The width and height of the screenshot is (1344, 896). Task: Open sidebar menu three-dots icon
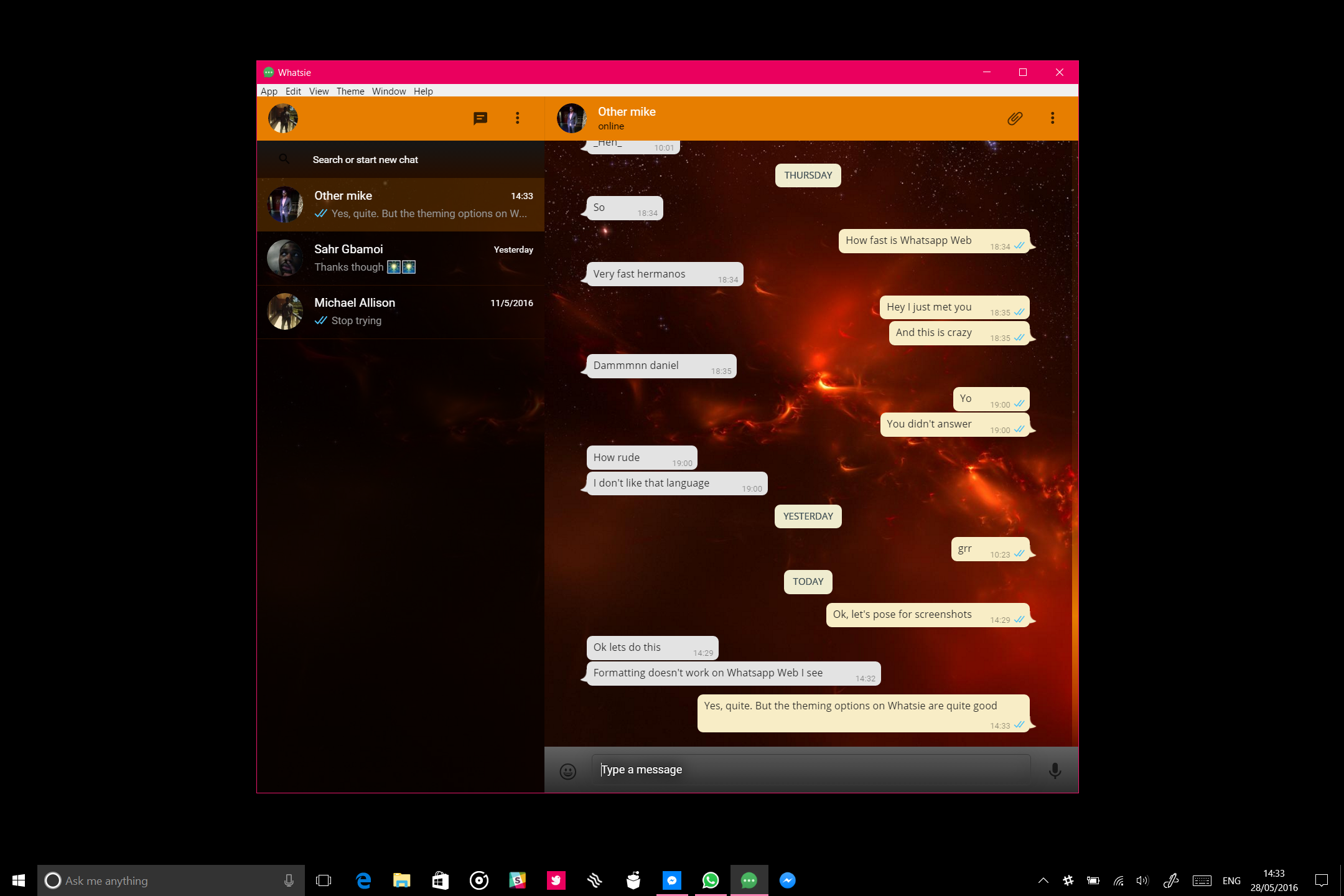[x=517, y=118]
